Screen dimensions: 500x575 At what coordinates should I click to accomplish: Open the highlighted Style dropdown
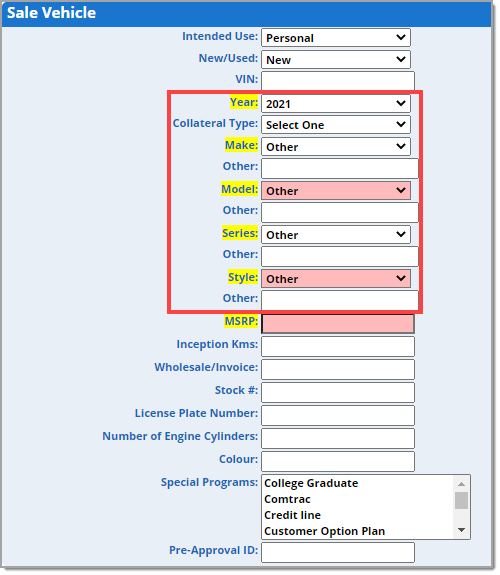coord(336,279)
